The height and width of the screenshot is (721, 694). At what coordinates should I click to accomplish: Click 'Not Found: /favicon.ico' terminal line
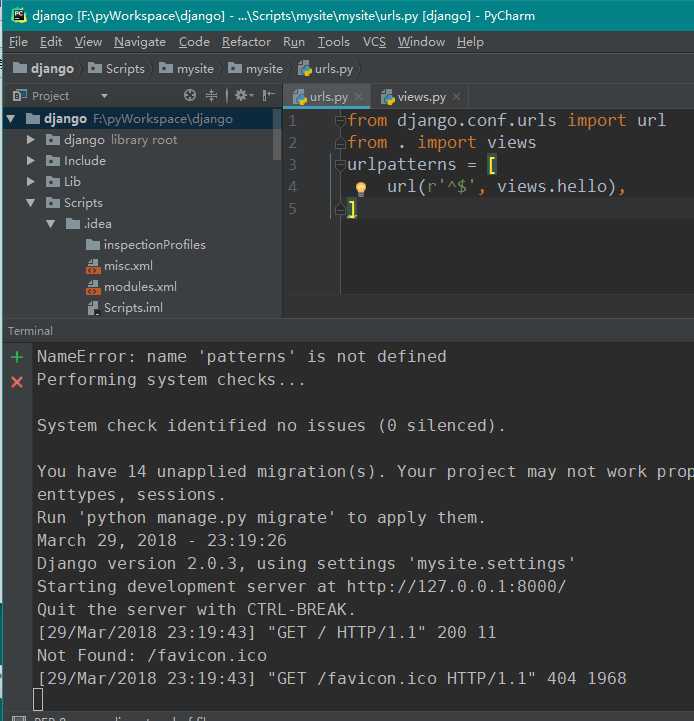[152, 656]
